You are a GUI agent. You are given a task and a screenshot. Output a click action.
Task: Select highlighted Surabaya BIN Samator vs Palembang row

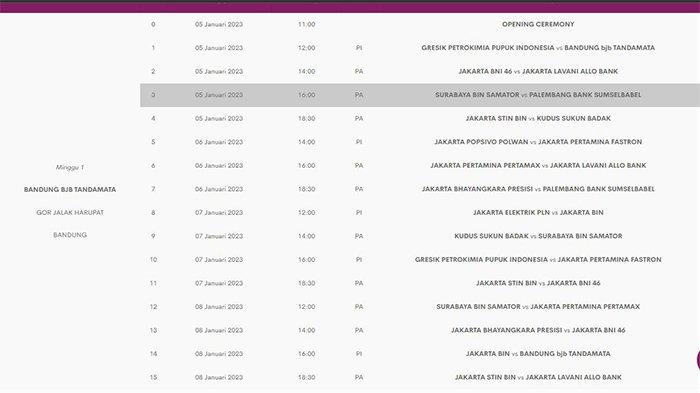coord(420,95)
